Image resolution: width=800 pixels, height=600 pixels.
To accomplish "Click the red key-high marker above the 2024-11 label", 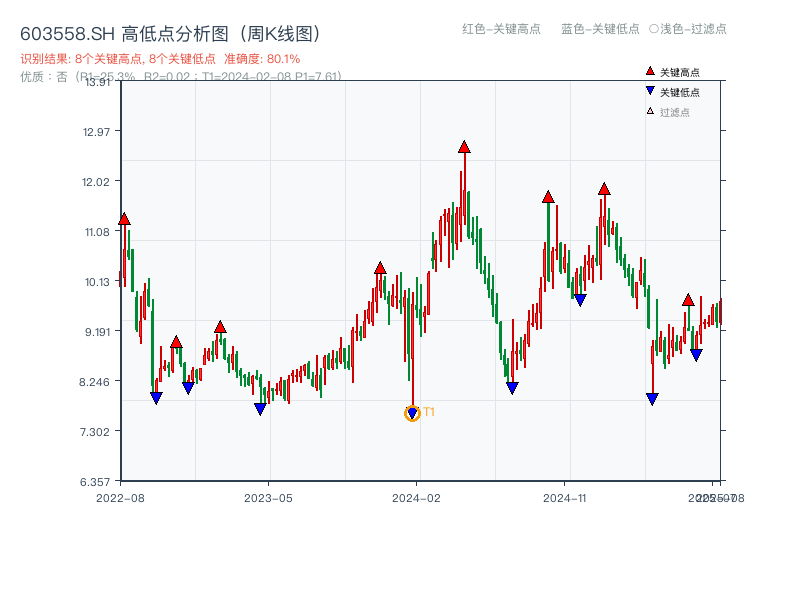I will [x=548, y=197].
